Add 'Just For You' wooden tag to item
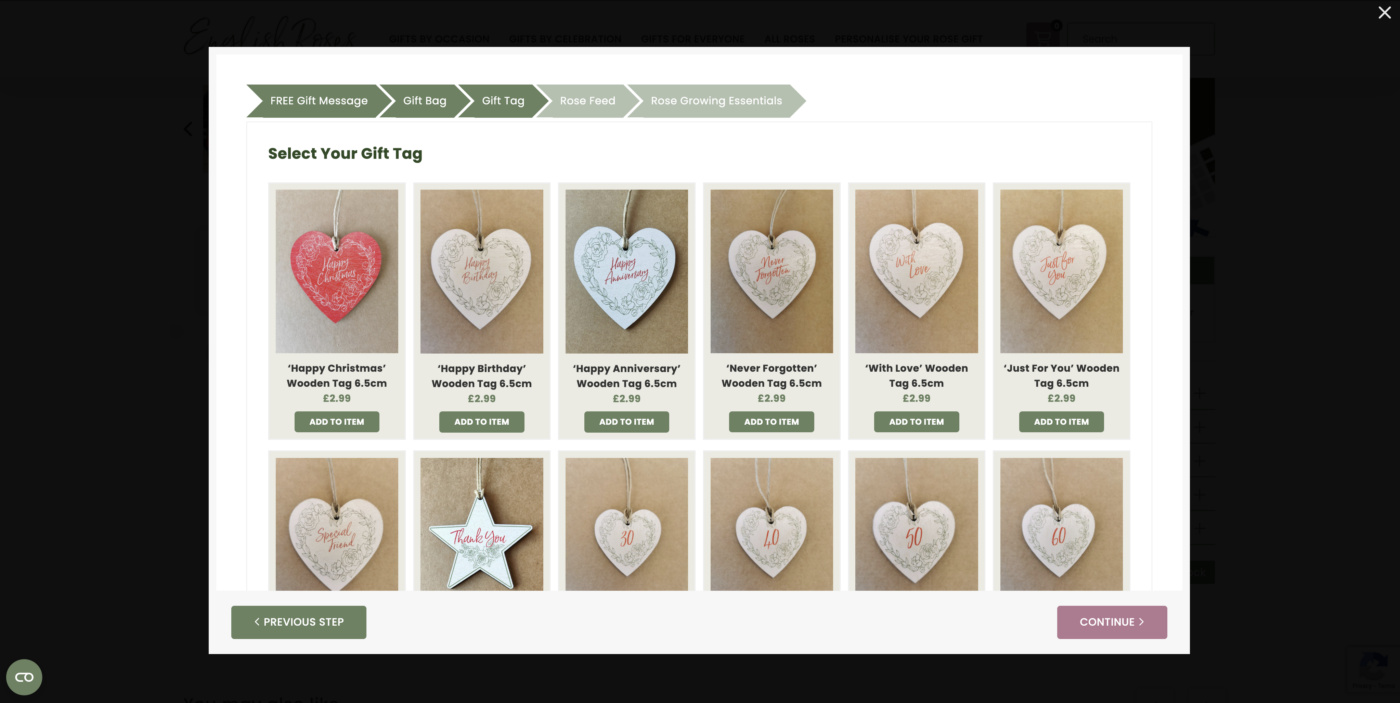 [1062, 422]
